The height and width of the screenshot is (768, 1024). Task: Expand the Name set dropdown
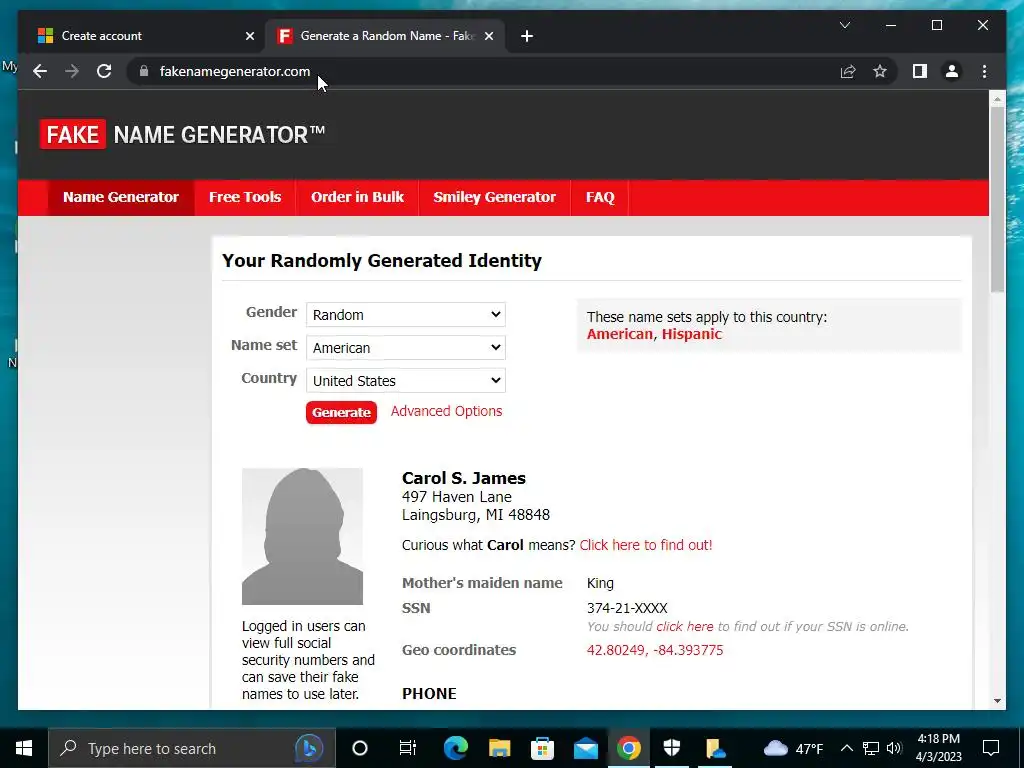(406, 347)
